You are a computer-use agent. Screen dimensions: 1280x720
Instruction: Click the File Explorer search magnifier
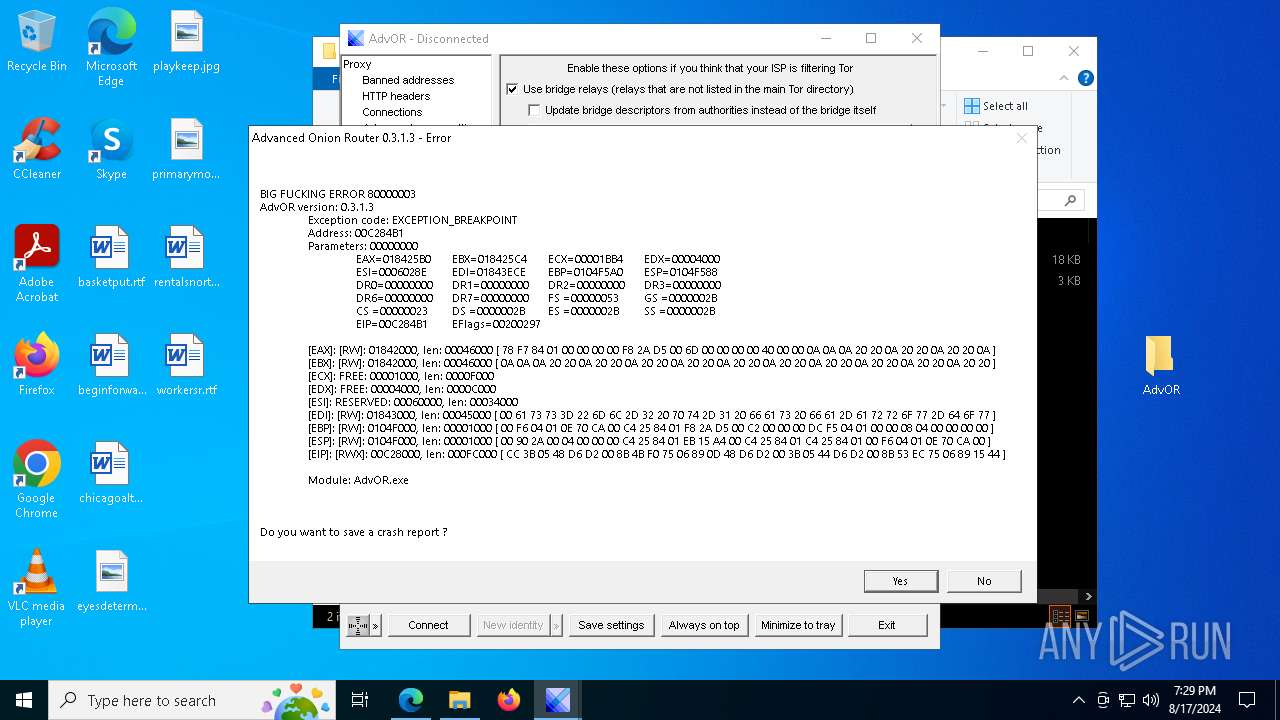1069,201
